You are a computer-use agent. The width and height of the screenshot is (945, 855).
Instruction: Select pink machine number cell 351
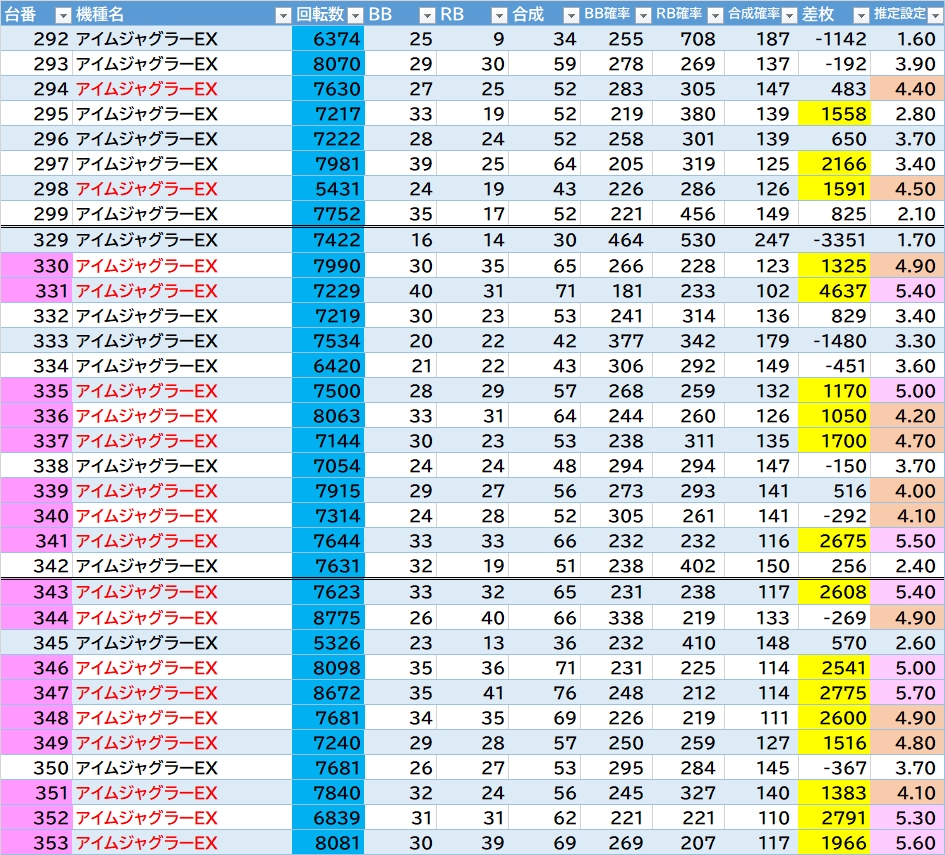[36, 793]
